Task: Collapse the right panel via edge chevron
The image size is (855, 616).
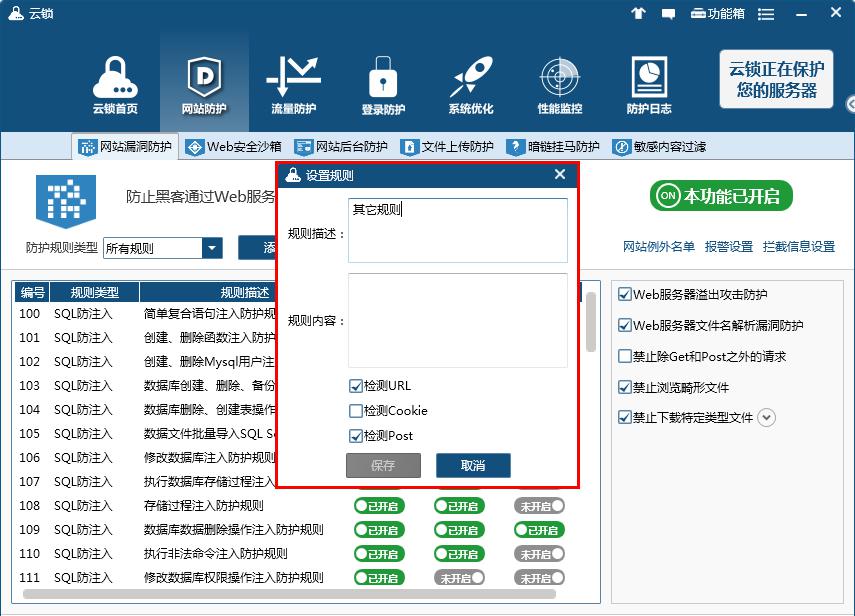Action: (x=849, y=103)
